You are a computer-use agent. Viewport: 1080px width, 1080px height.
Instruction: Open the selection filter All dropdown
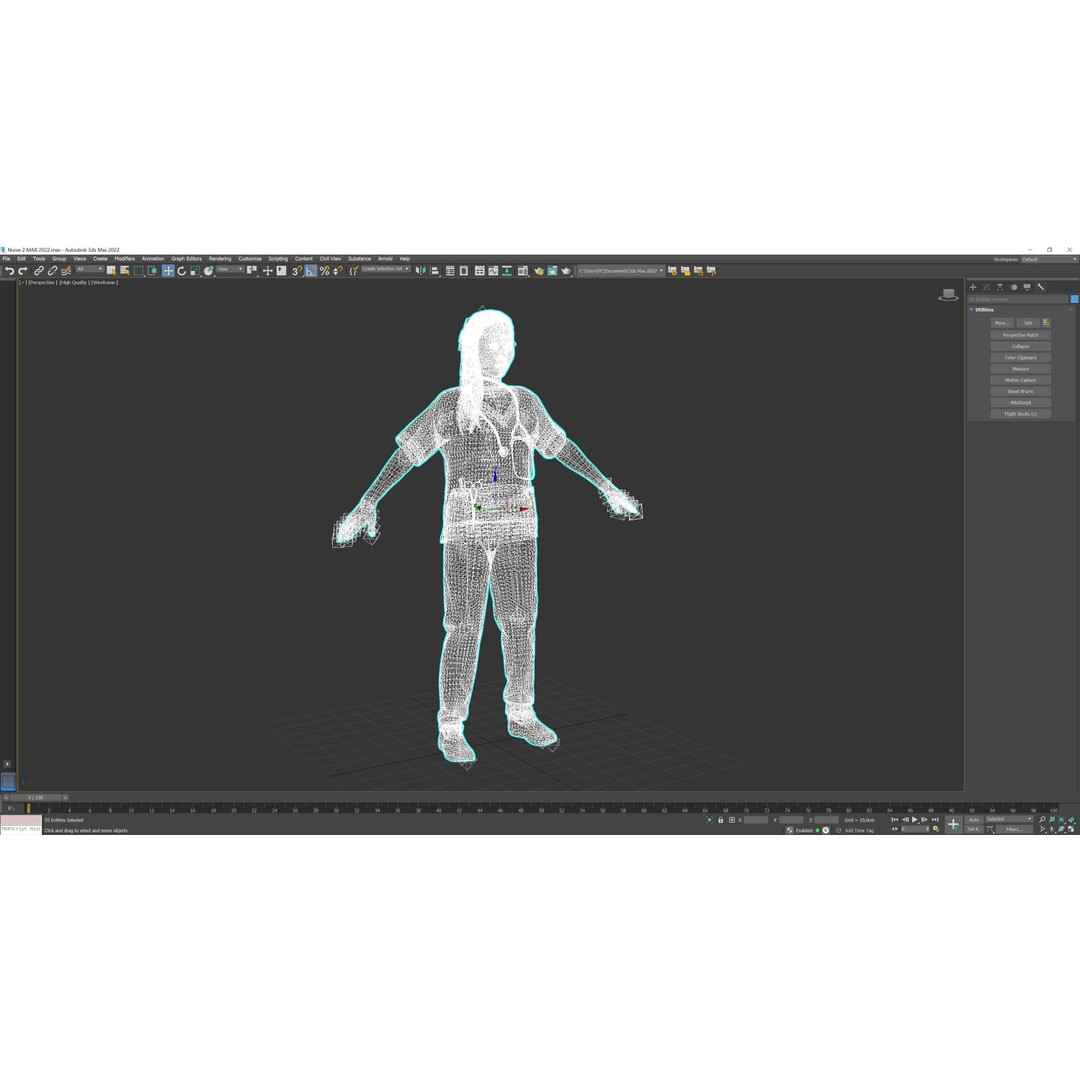click(x=90, y=269)
